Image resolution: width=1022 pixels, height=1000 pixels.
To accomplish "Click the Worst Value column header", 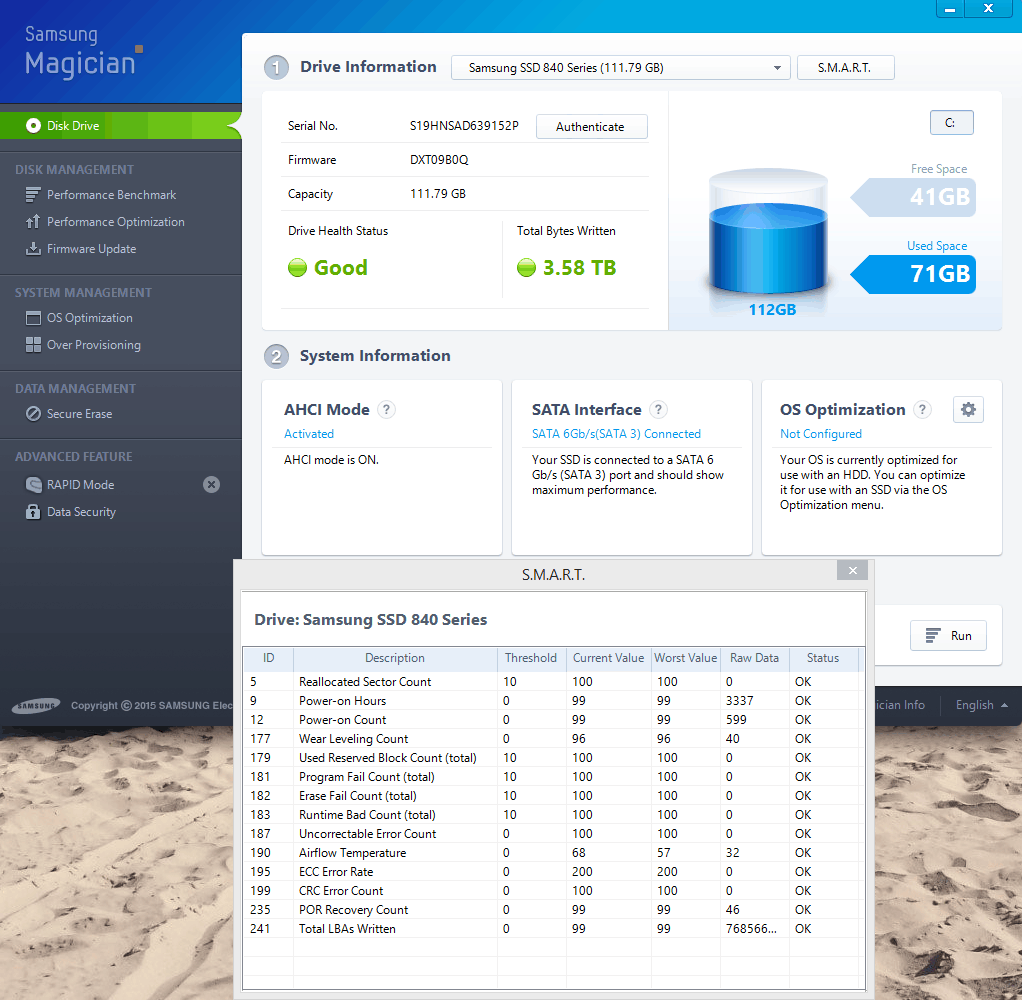I will (686, 658).
